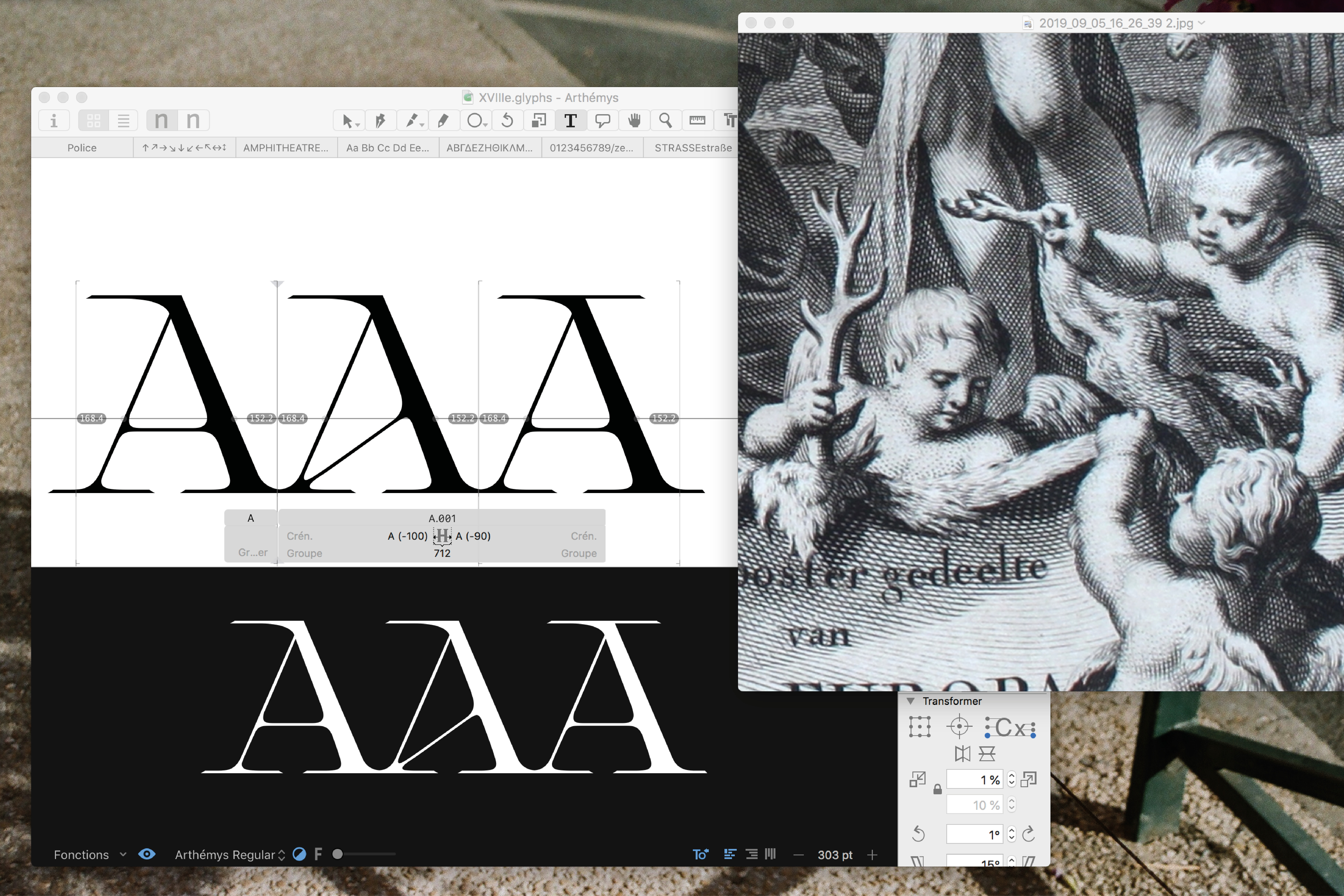Screen dimensions: 1344x896
Task: Open the Greek ΑΒΓΔΕΖΗΘΙΚΛΜ... tab
Action: click(x=490, y=148)
